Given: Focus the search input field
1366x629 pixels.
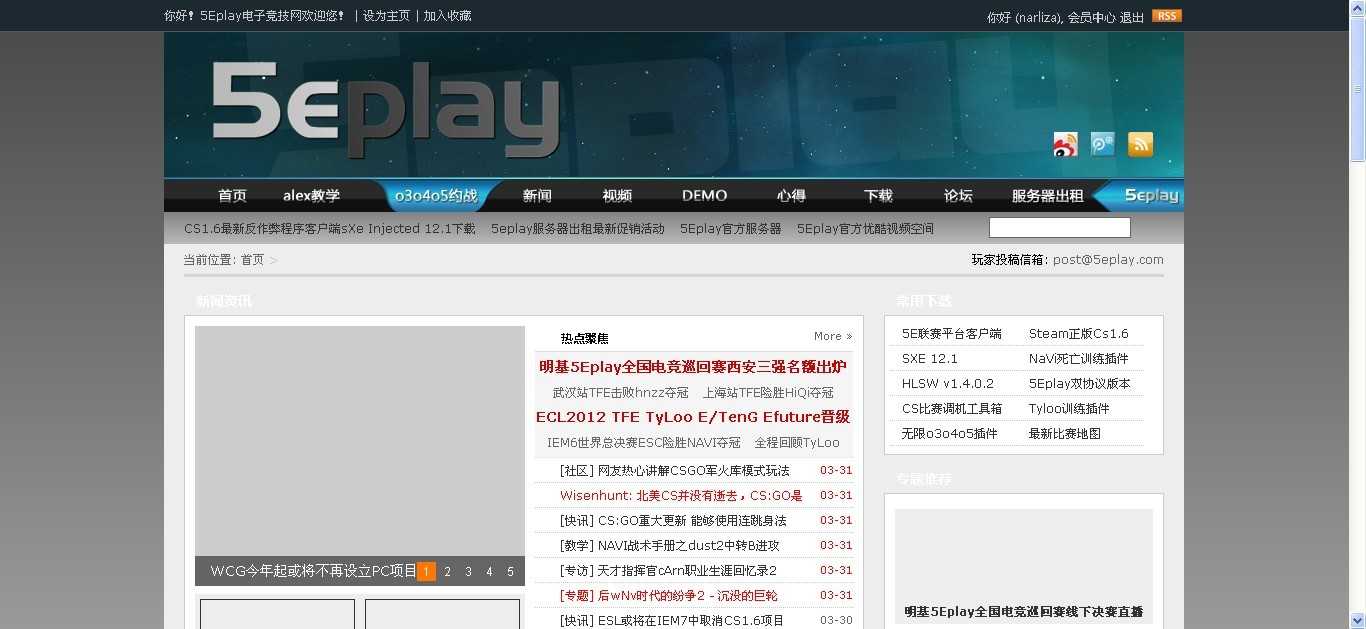Looking at the screenshot, I should point(1059,227).
